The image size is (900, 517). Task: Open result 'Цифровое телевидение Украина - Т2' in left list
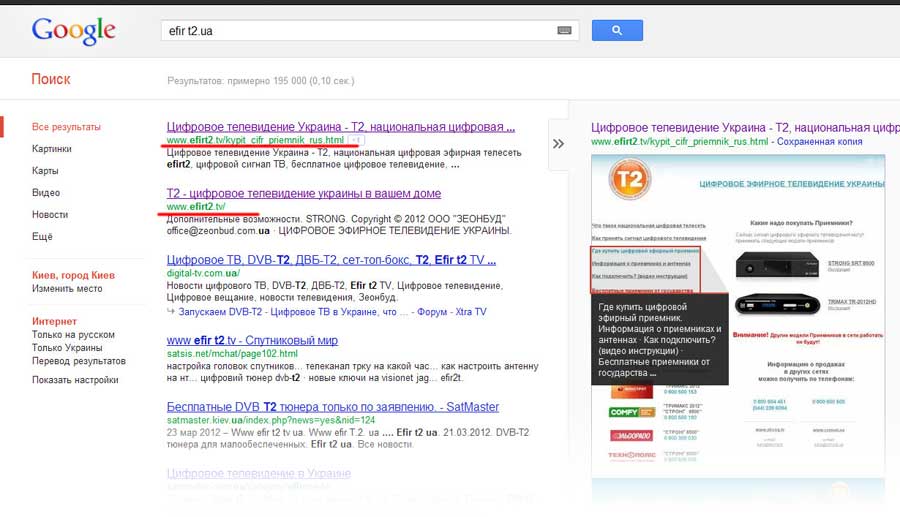340,127
